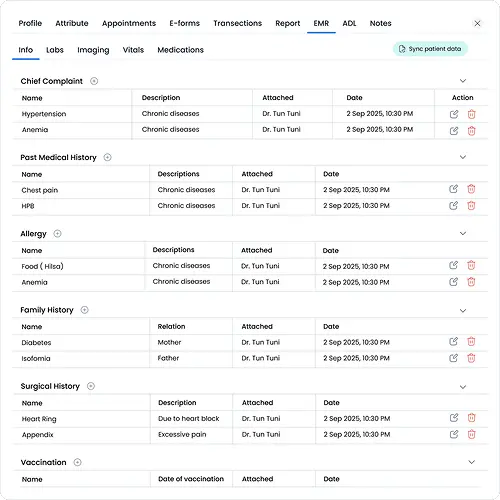Edit the Heart Ring surgical entry
Screen dimensions: 500x500
[454, 418]
